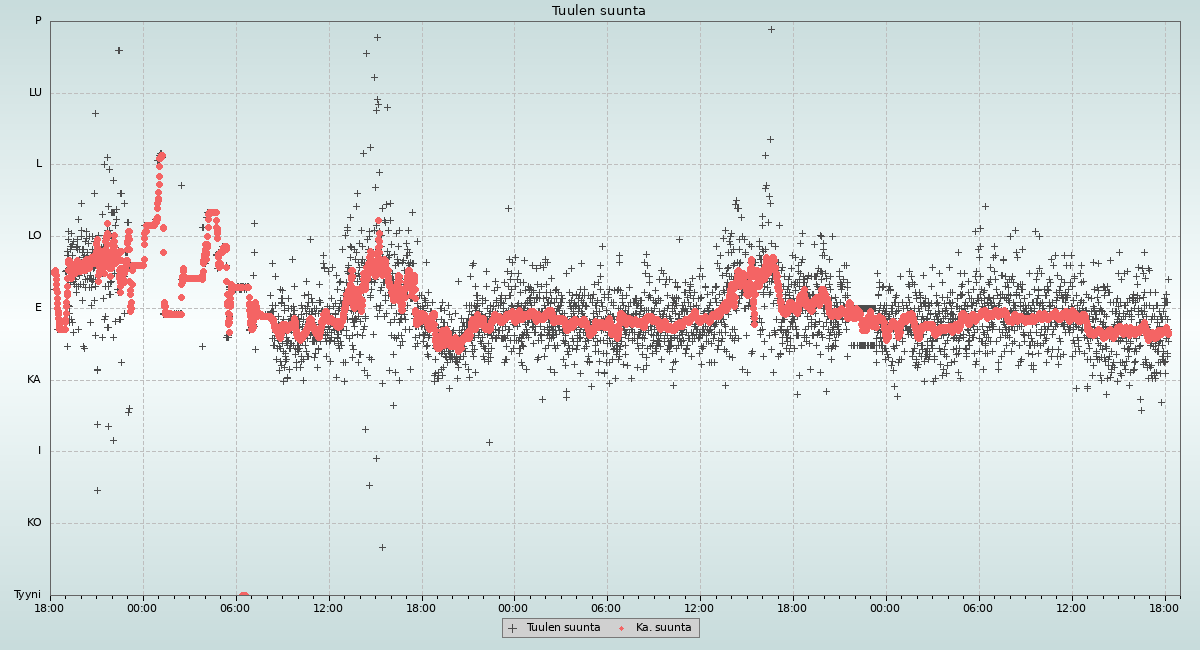Click the first 00:00 label on the time axis
The width and height of the screenshot is (1200, 650).
142,607
